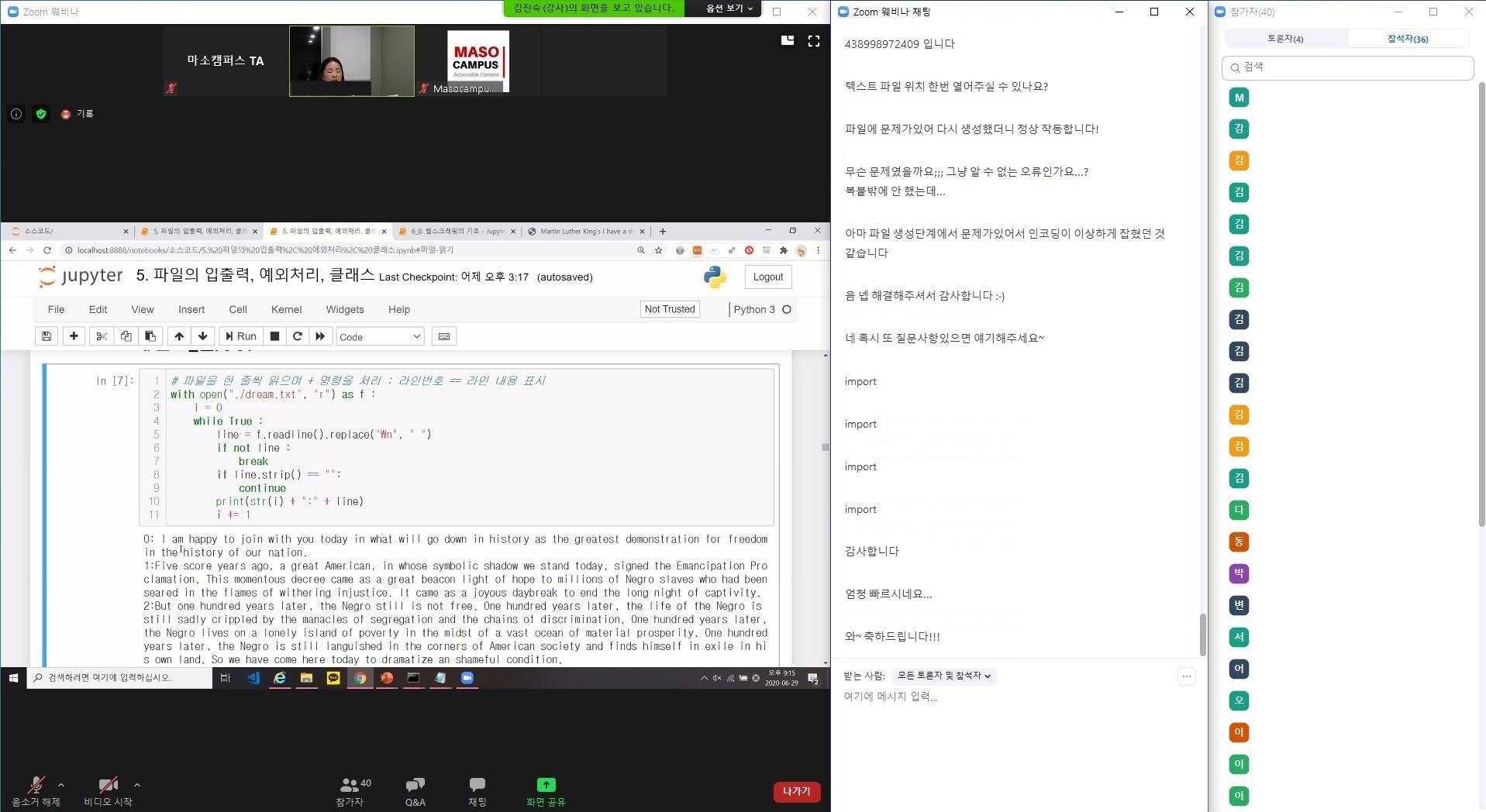1486x812 pixels.
Task: Open the chat more options ellipsis
Action: pyautogui.click(x=1186, y=676)
